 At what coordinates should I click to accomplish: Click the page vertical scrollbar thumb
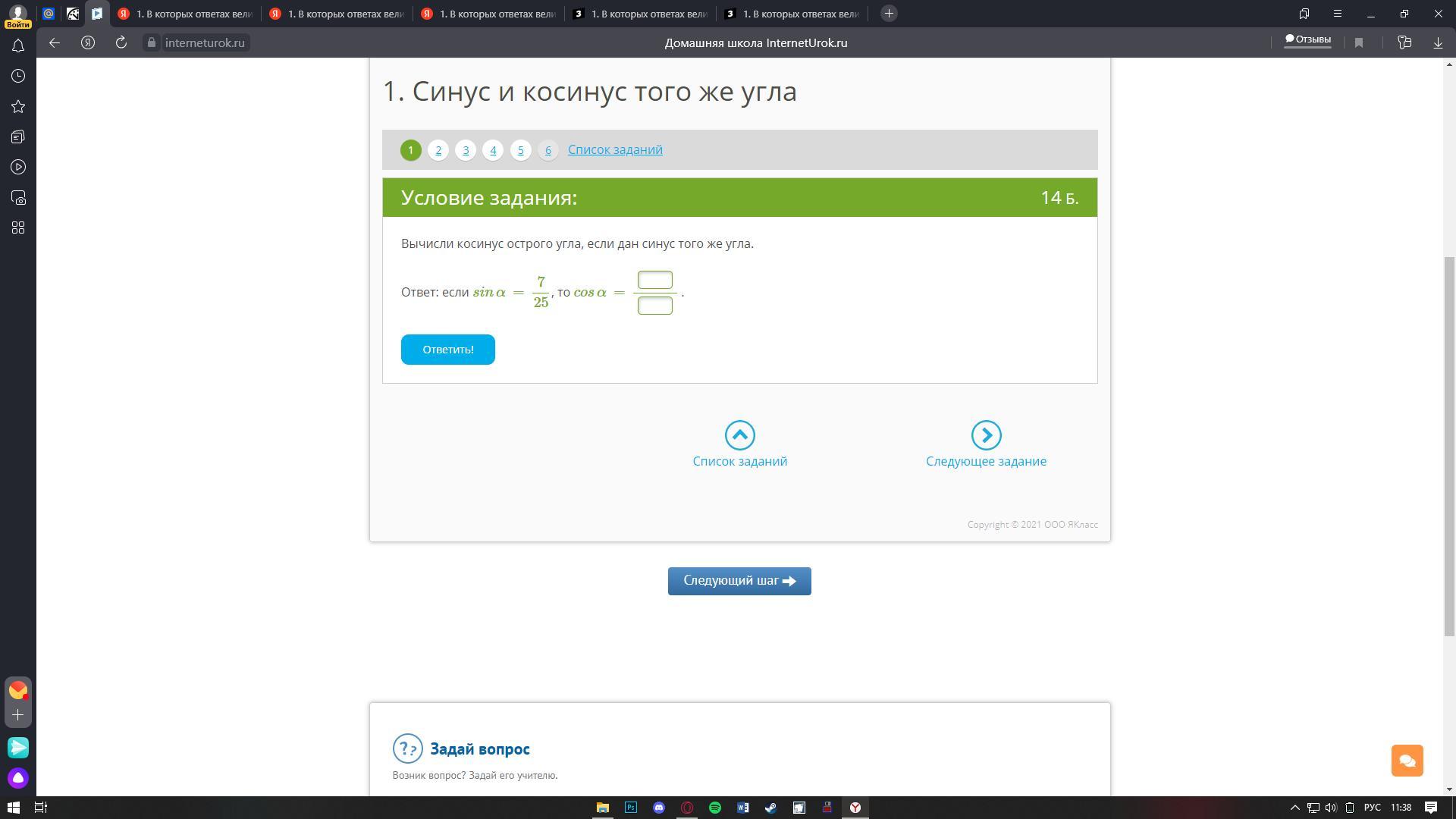[1449, 446]
